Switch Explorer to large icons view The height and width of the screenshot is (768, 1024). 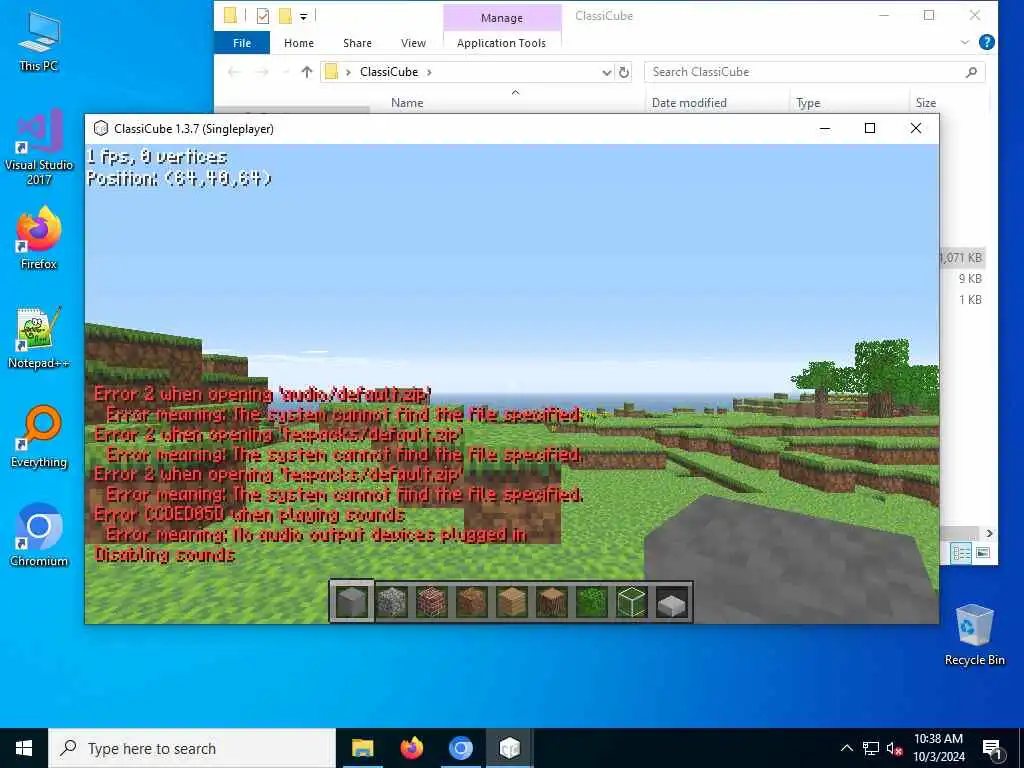click(x=983, y=553)
